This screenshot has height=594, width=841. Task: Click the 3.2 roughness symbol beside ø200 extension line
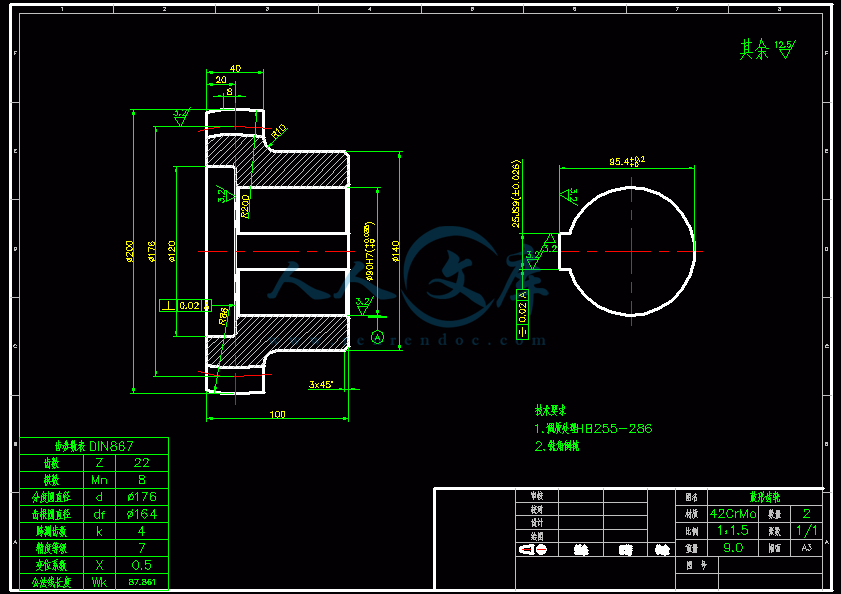point(181,117)
